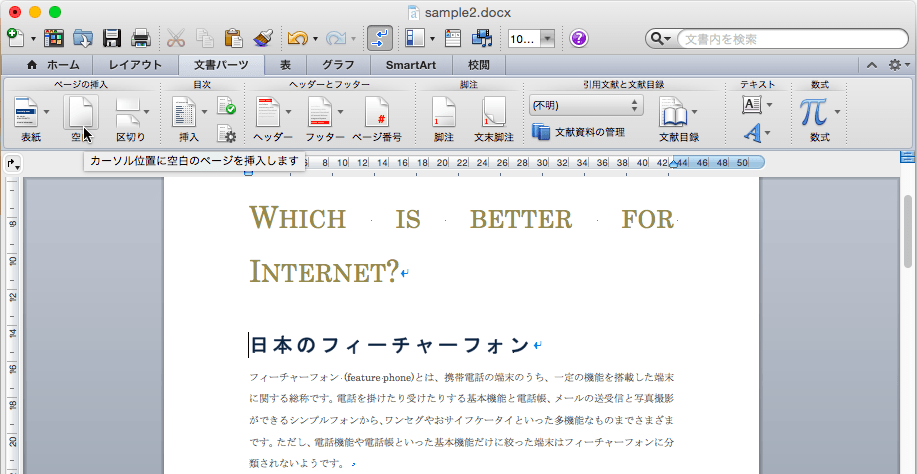Save the document with floppy icon
The image size is (917, 474).
coord(112,39)
